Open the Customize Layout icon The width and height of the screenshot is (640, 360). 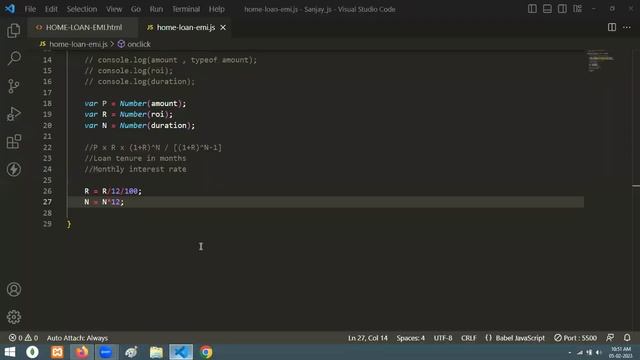pos(577,9)
